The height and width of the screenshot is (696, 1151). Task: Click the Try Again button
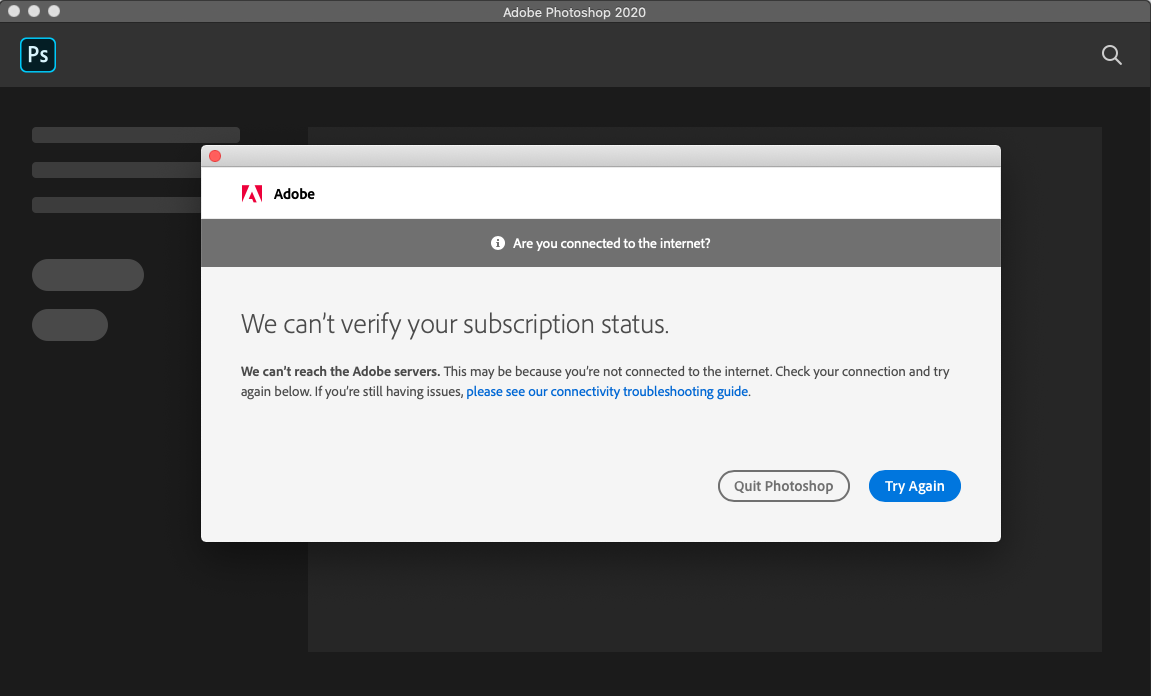914,485
